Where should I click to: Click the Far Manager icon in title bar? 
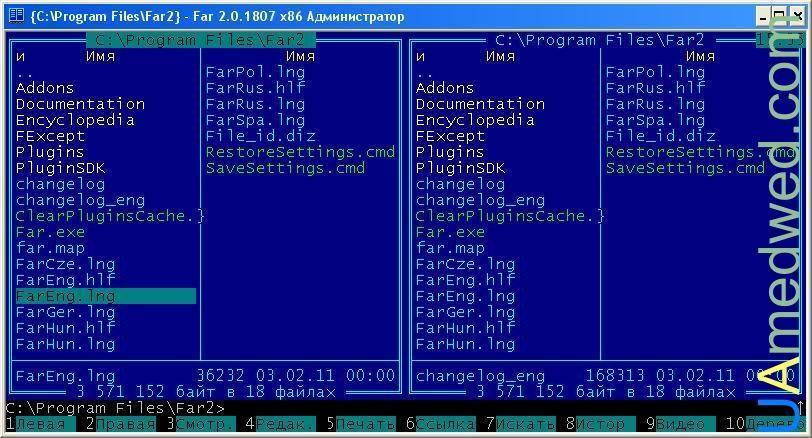point(15,16)
